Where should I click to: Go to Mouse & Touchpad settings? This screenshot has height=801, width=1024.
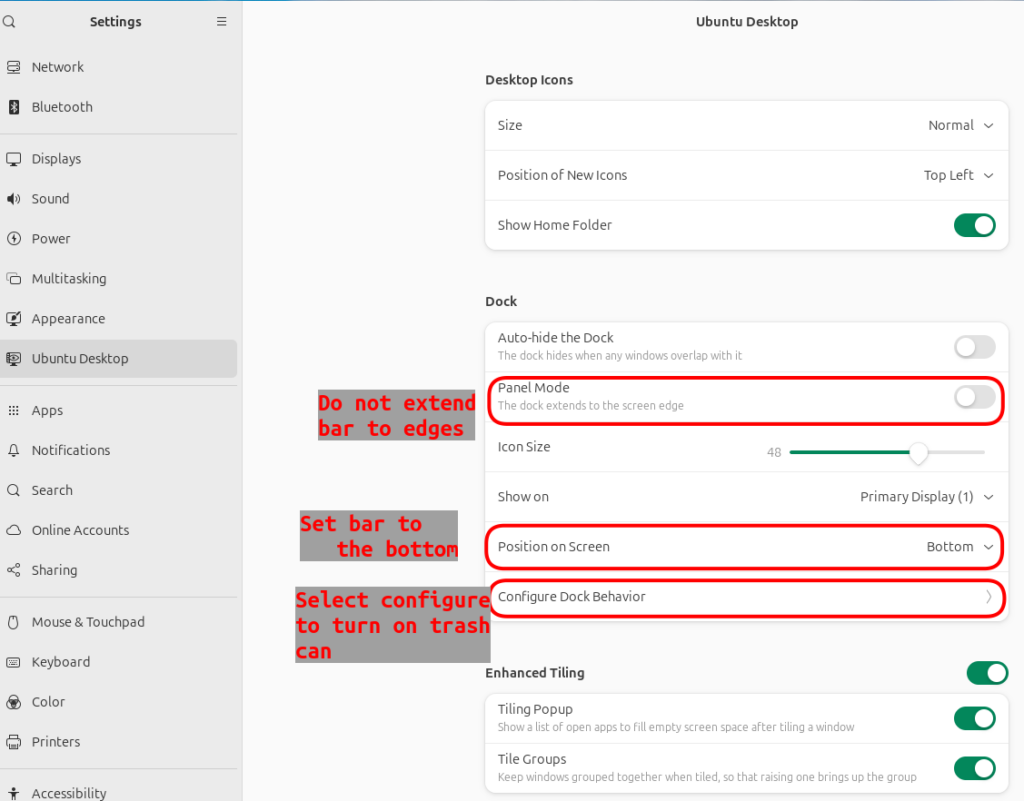coord(88,622)
